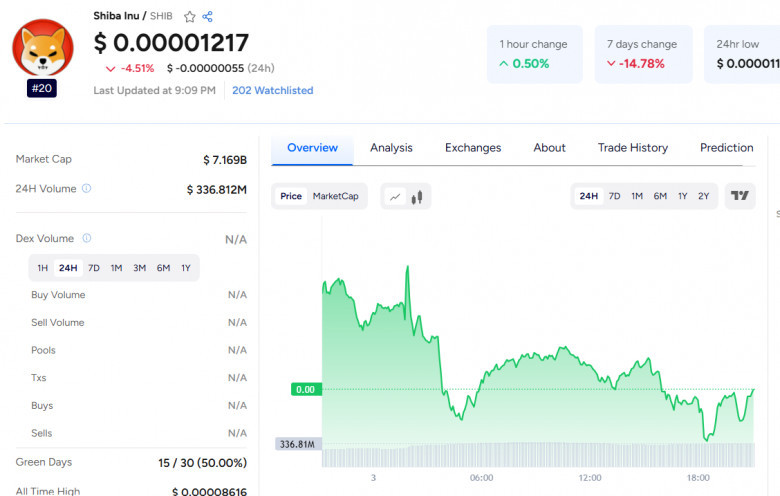This screenshot has height=496, width=780.
Task: Switch chart to candlestick view icon
Action: (417, 197)
